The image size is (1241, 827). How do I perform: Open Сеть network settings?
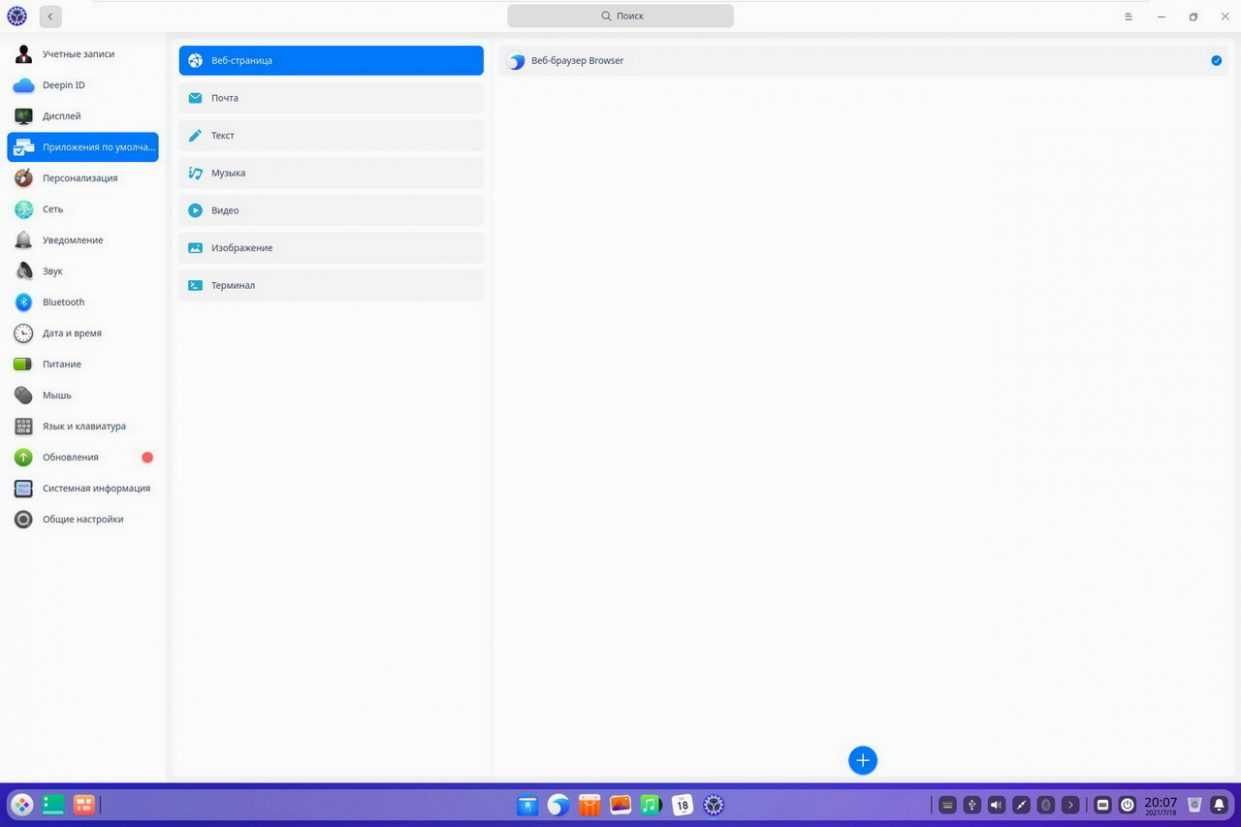(83, 209)
